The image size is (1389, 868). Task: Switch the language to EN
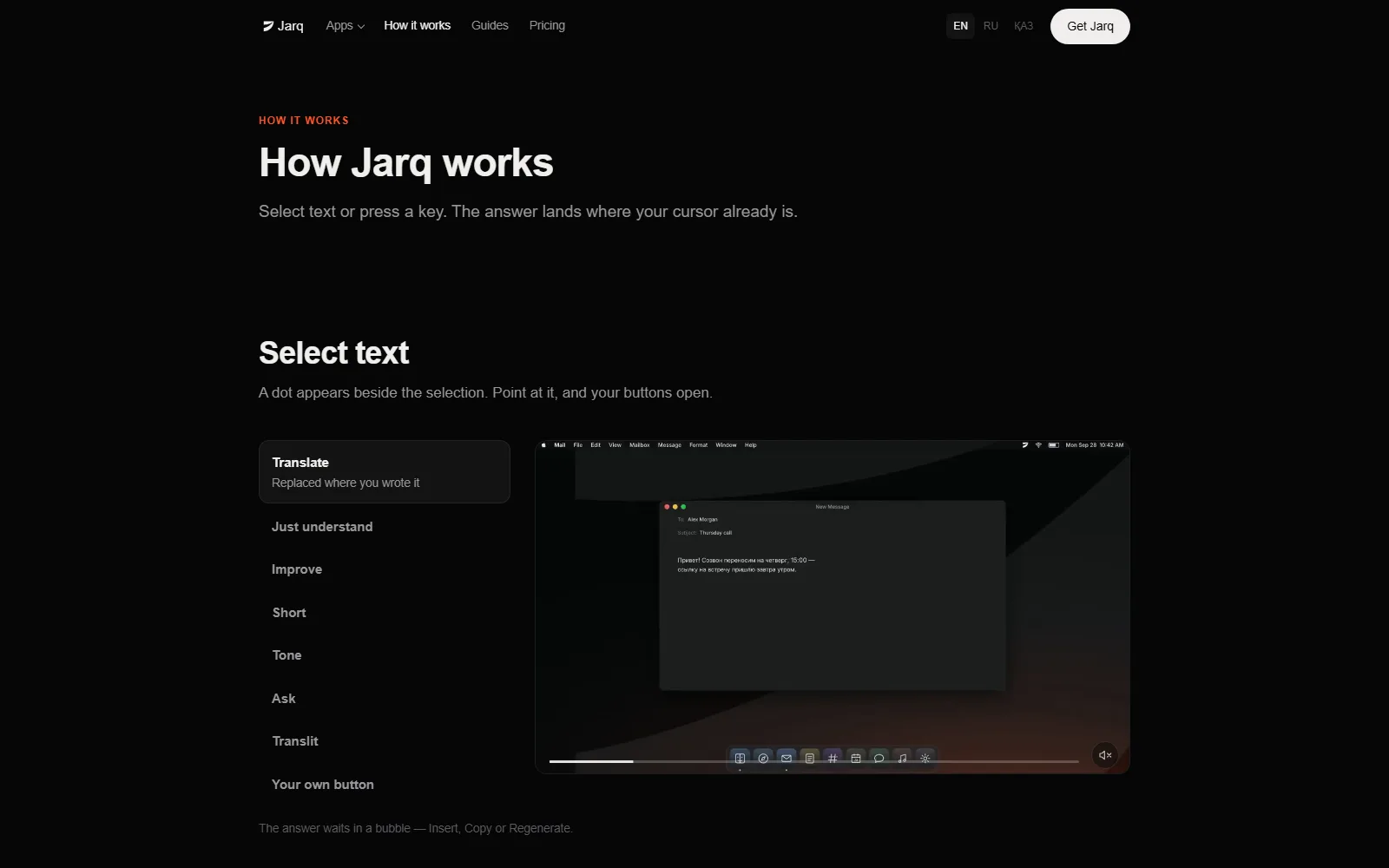960,26
